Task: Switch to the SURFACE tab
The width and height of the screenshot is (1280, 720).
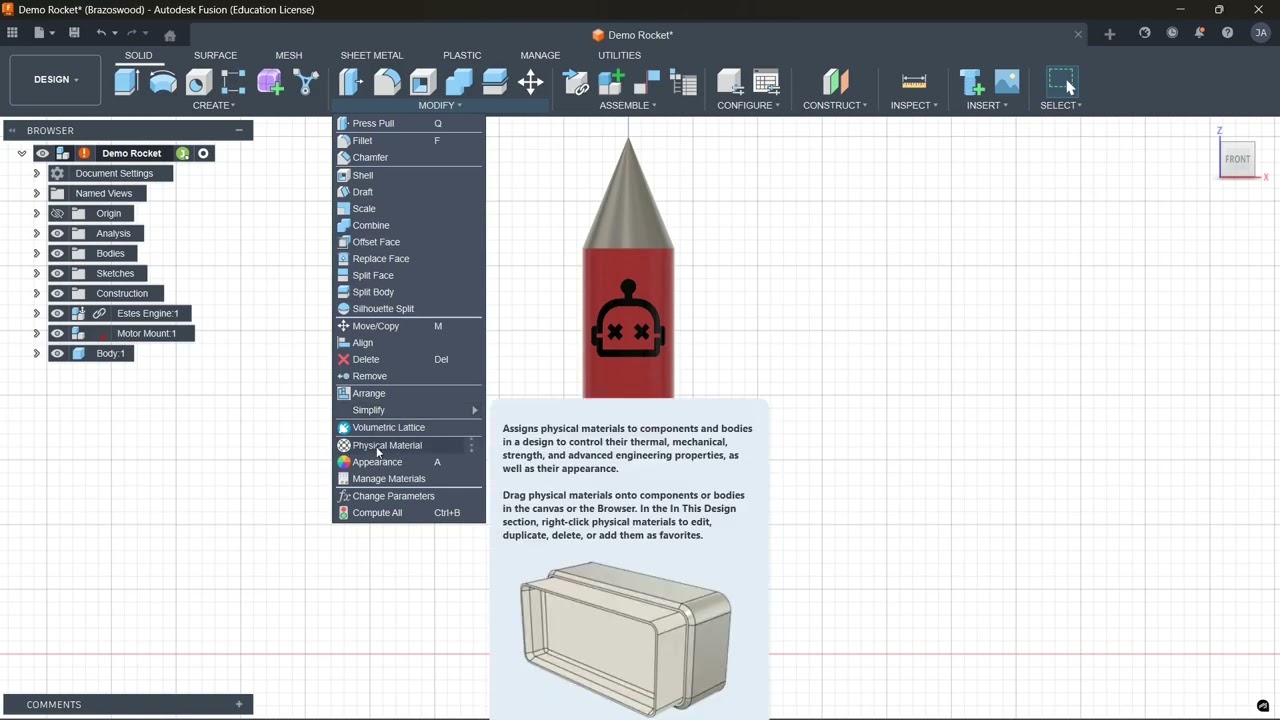Action: click(215, 55)
